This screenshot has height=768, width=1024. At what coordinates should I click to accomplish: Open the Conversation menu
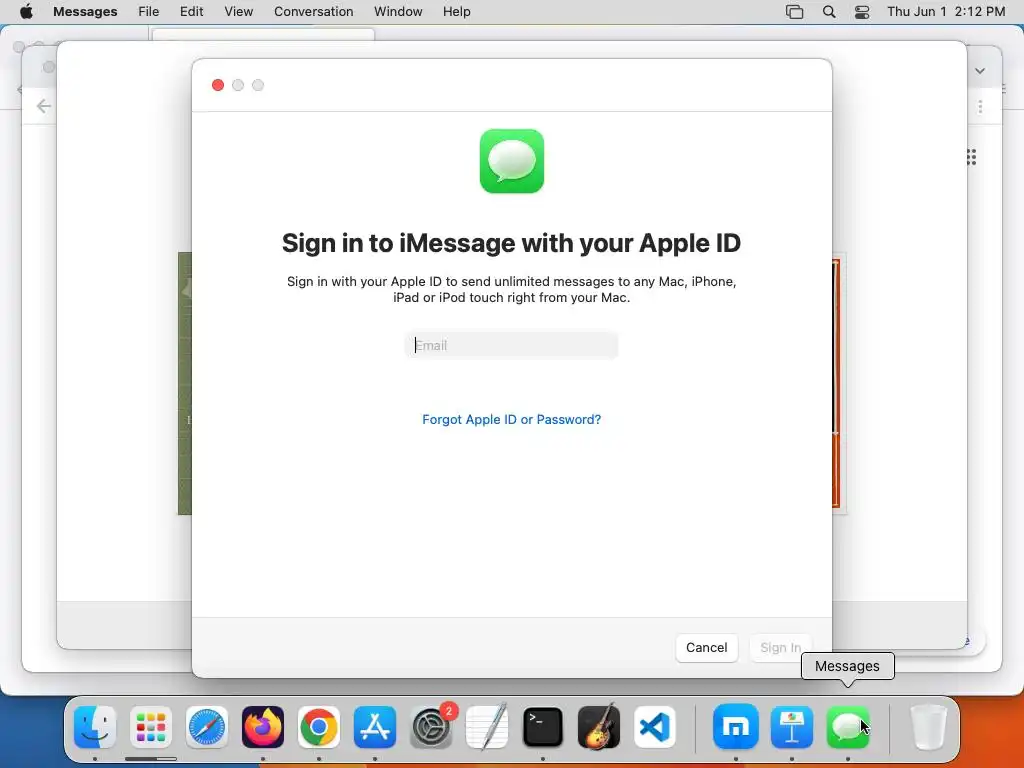[x=313, y=12]
